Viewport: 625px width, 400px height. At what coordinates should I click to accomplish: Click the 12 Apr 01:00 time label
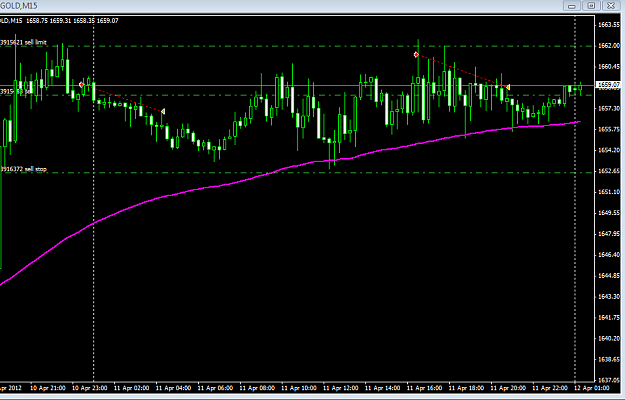[x=592, y=388]
